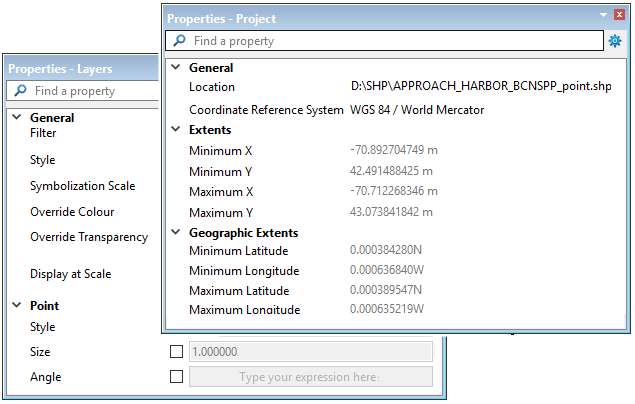The image size is (635, 404).
Task: Select the Coordinate Reference System property
Action: 266,110
